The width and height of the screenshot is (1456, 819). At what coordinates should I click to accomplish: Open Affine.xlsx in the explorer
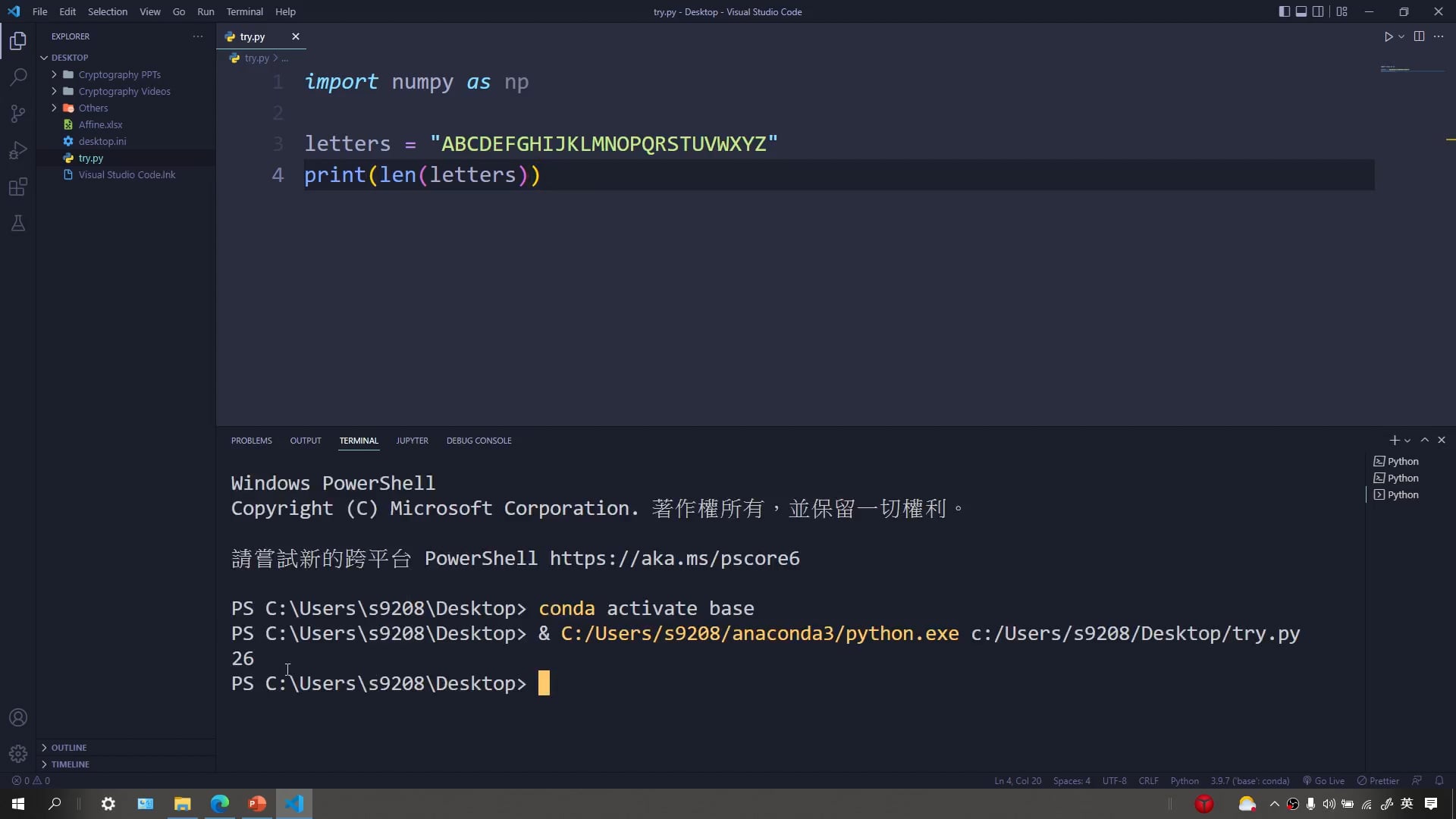pyautogui.click(x=100, y=124)
